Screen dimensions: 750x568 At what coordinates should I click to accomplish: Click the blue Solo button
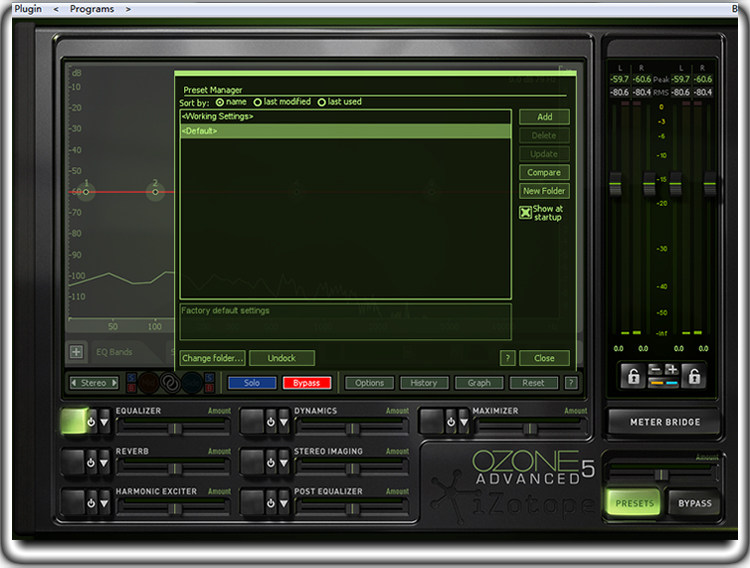click(x=252, y=383)
